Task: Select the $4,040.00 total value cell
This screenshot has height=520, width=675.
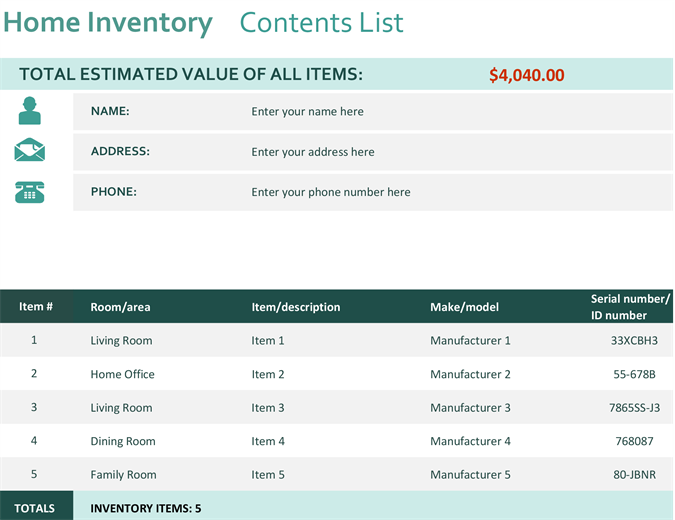Action: coord(527,75)
